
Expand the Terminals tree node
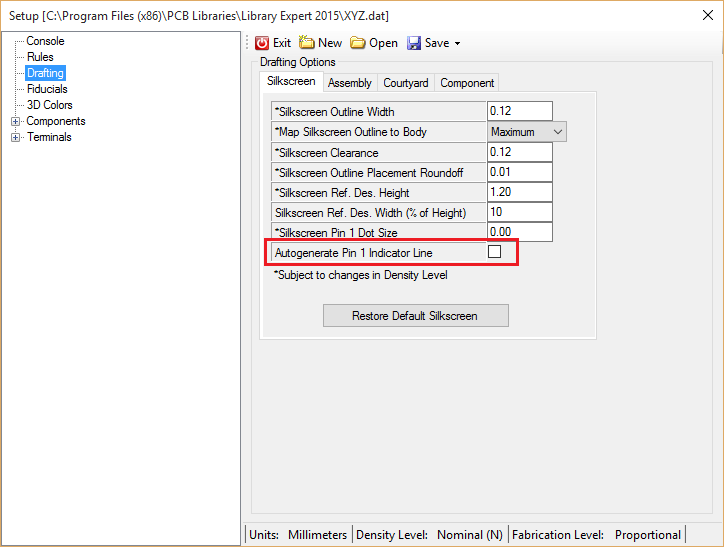click(x=15, y=137)
